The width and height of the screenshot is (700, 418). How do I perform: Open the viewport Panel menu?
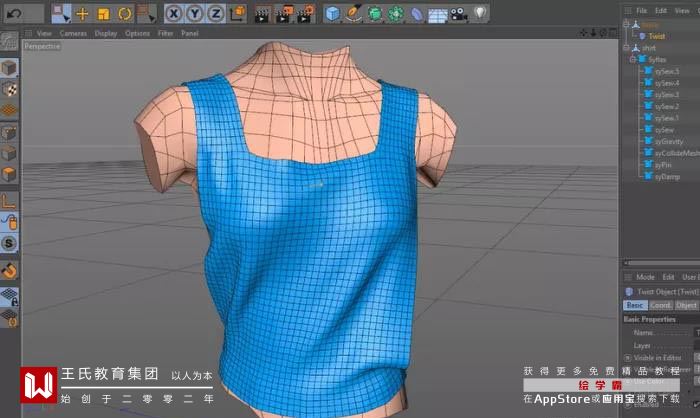coord(190,33)
